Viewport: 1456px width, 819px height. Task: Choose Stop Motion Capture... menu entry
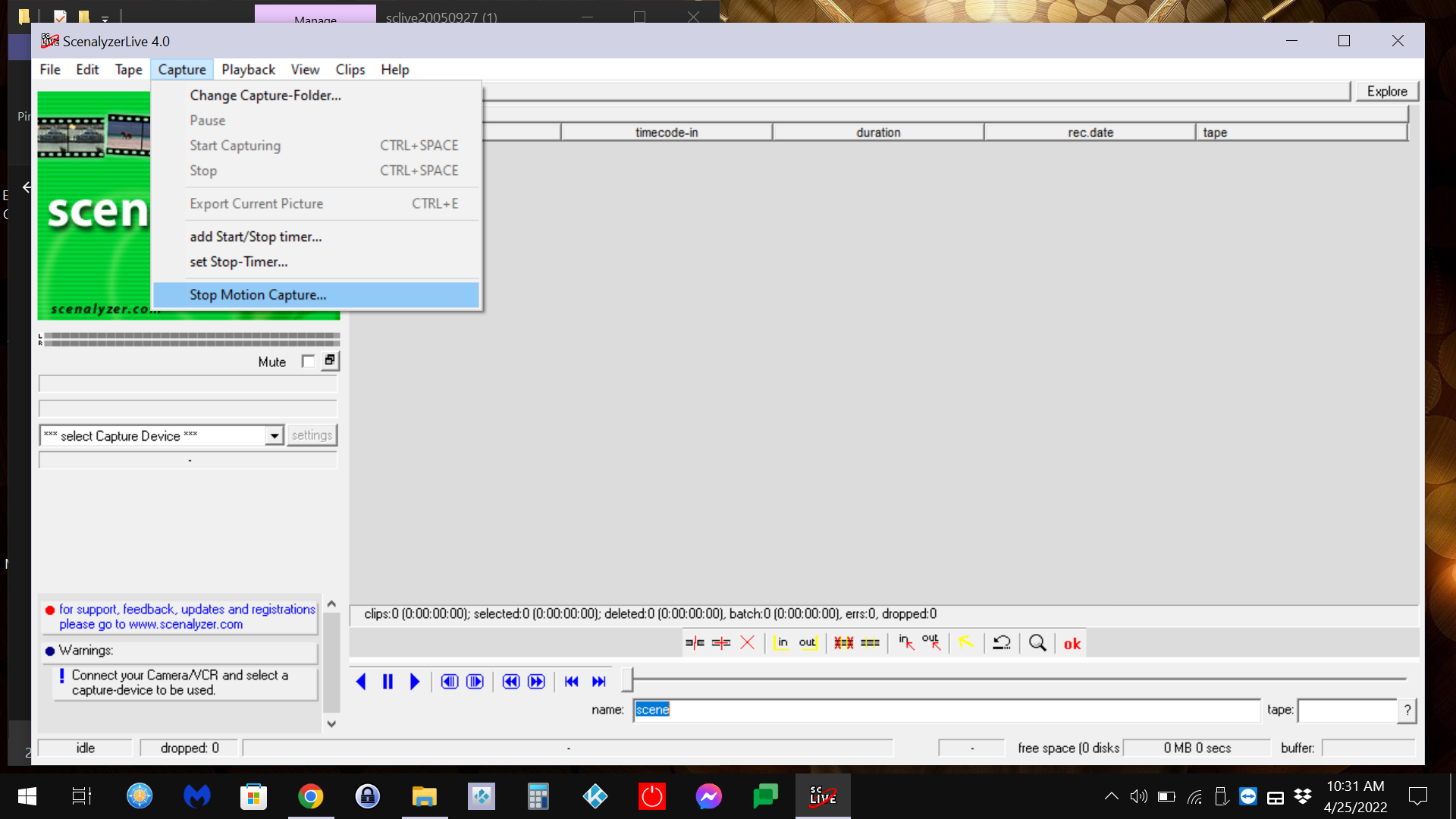316,295
